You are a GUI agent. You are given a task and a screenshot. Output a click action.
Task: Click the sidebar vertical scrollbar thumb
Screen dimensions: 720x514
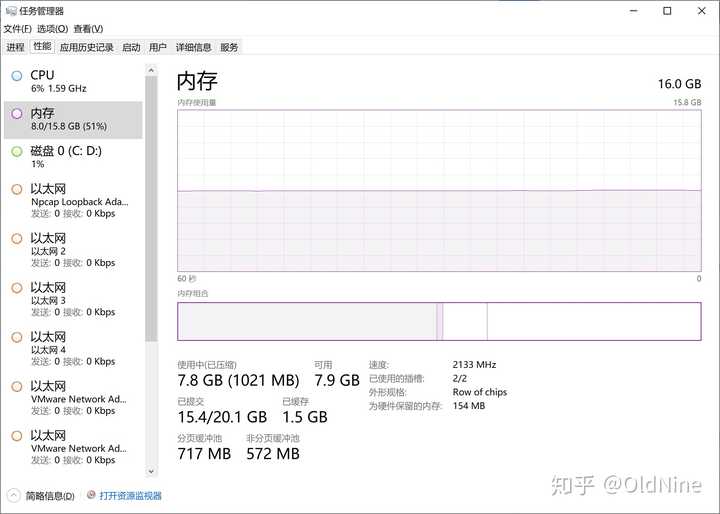coord(151,209)
